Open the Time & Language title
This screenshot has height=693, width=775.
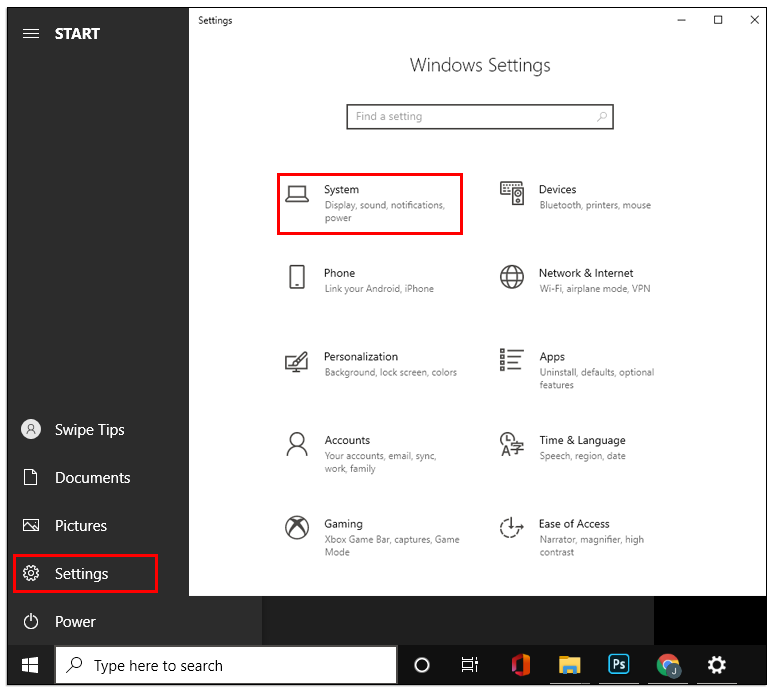(x=582, y=440)
